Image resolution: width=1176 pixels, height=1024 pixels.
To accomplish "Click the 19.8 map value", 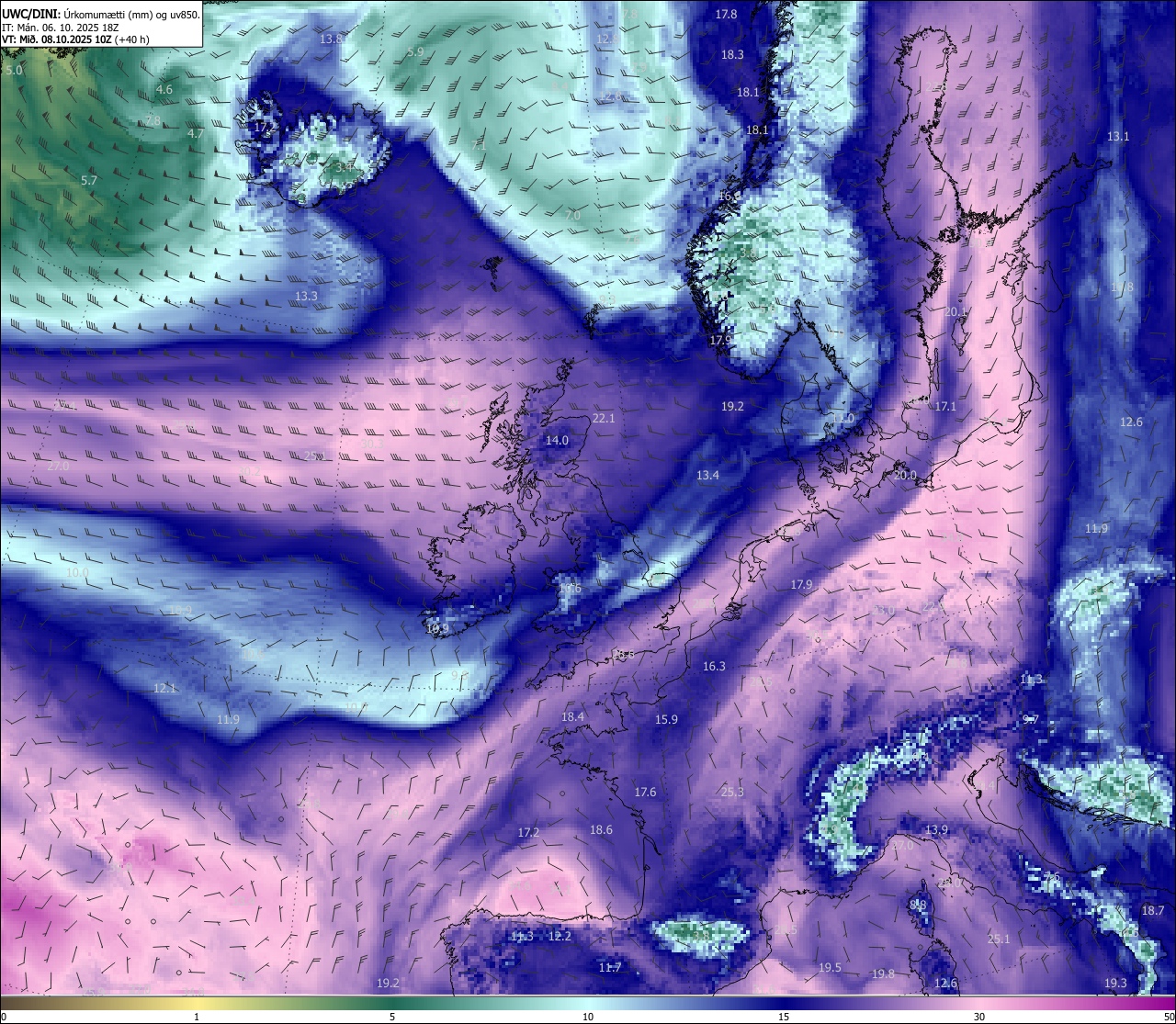I will pos(883,973).
